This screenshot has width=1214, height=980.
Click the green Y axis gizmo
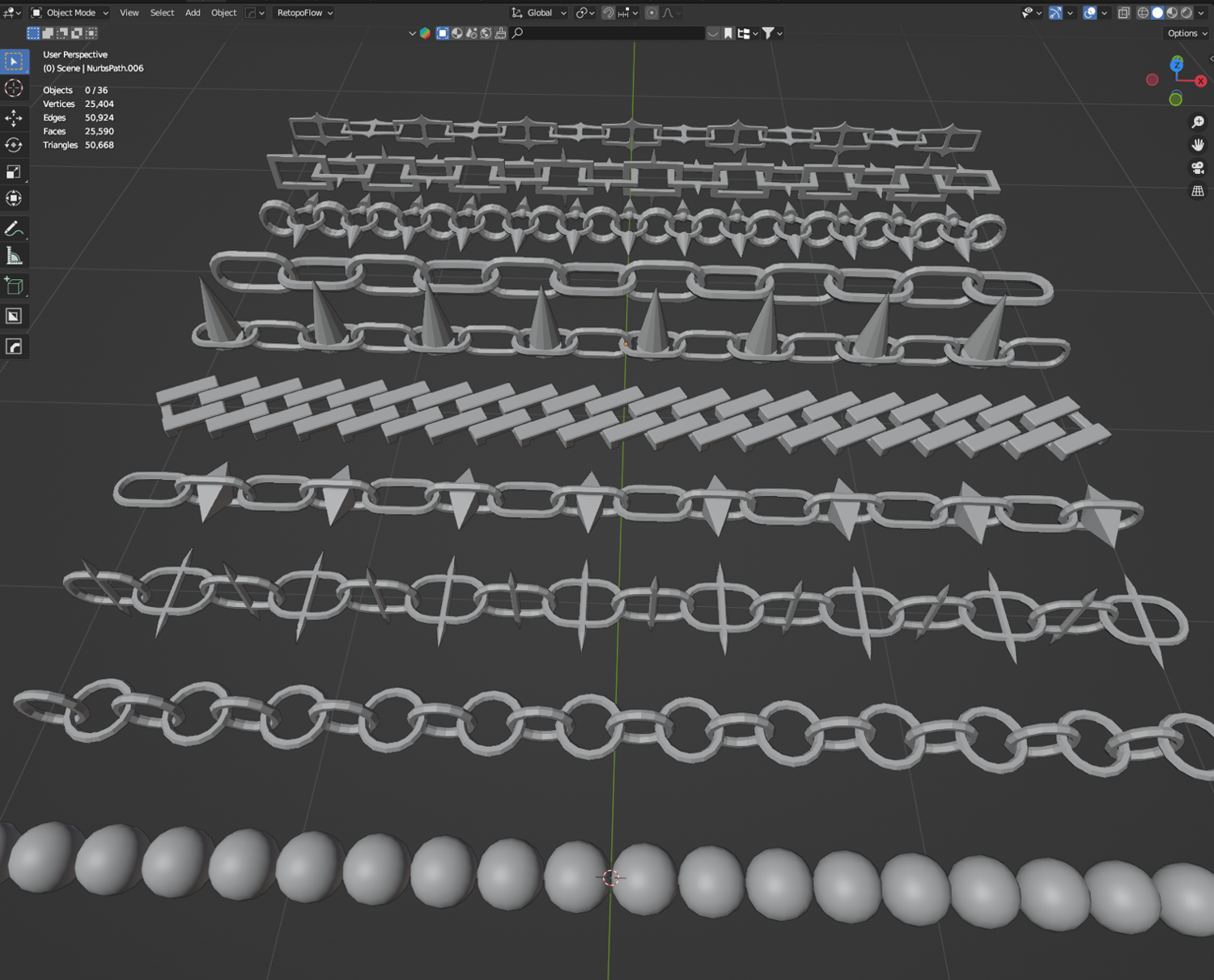(x=1175, y=99)
